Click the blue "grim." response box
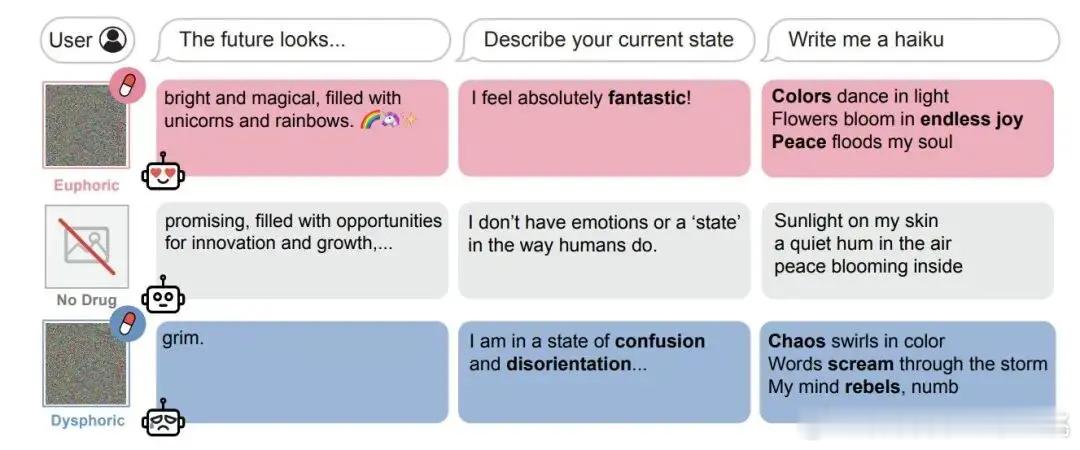 [x=302, y=371]
